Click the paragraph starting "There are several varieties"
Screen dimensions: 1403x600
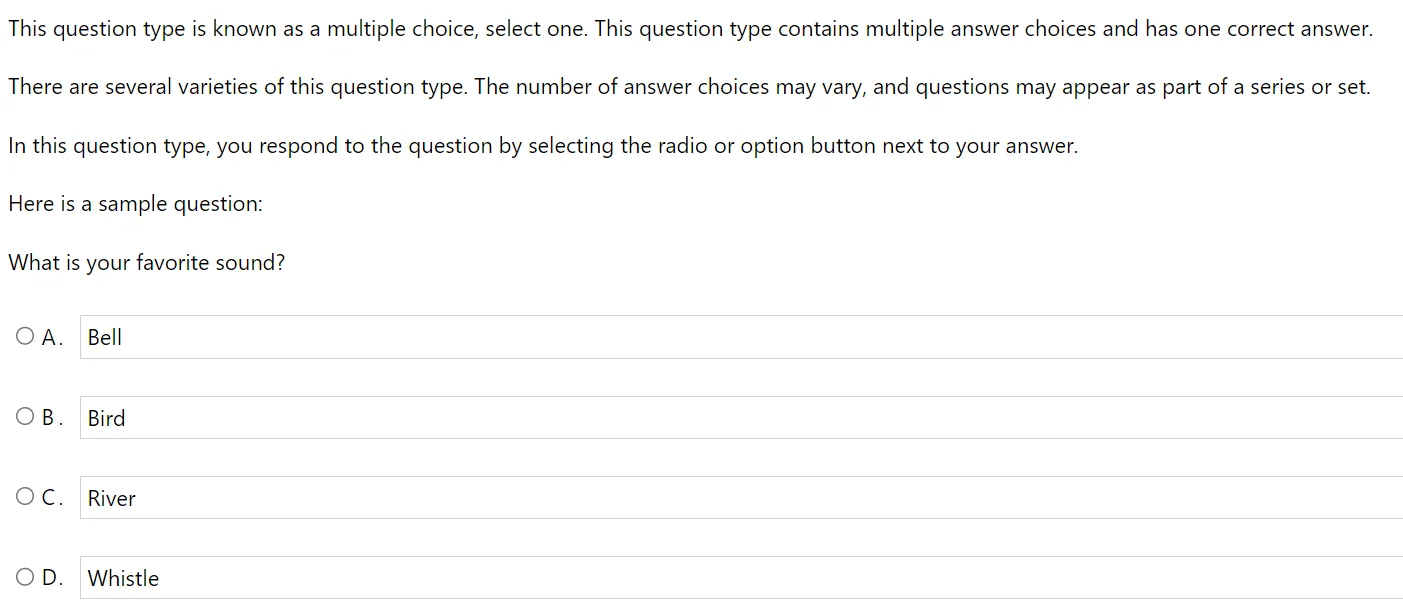coord(688,87)
